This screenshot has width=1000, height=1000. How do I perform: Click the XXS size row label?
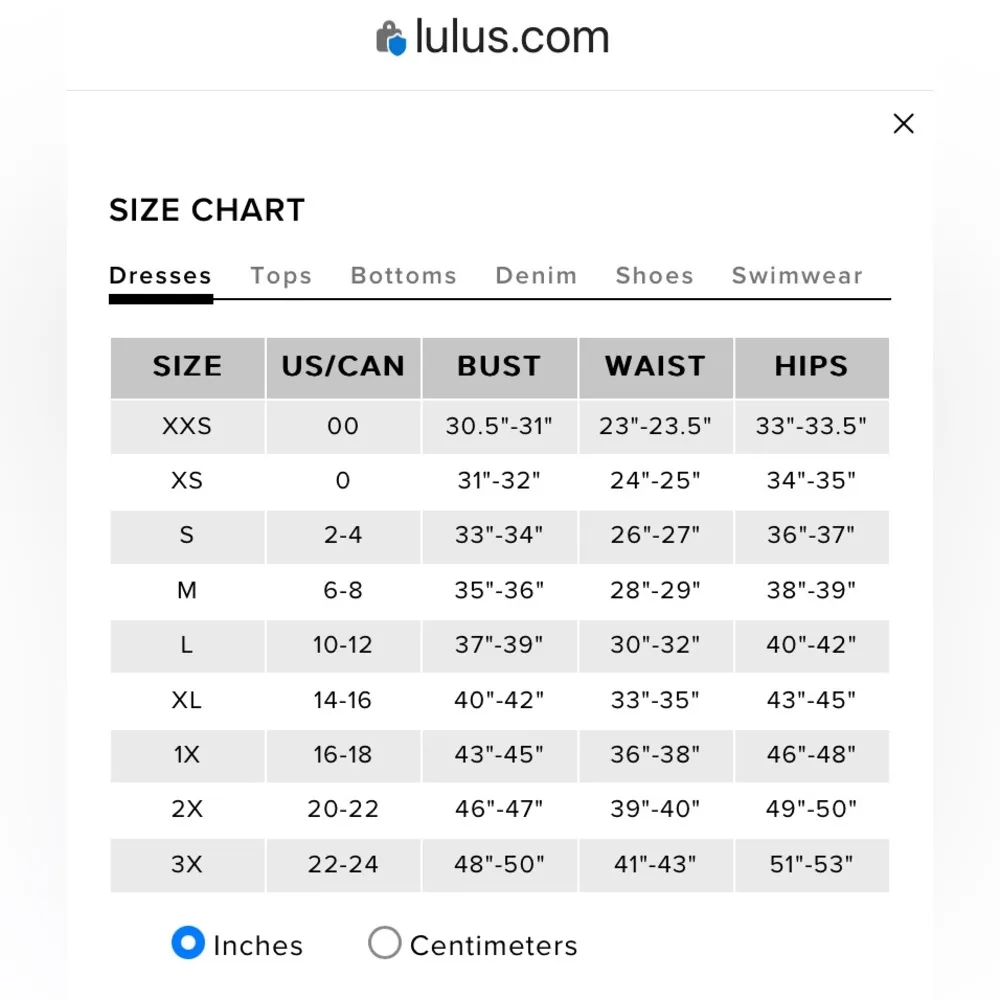[x=187, y=427]
